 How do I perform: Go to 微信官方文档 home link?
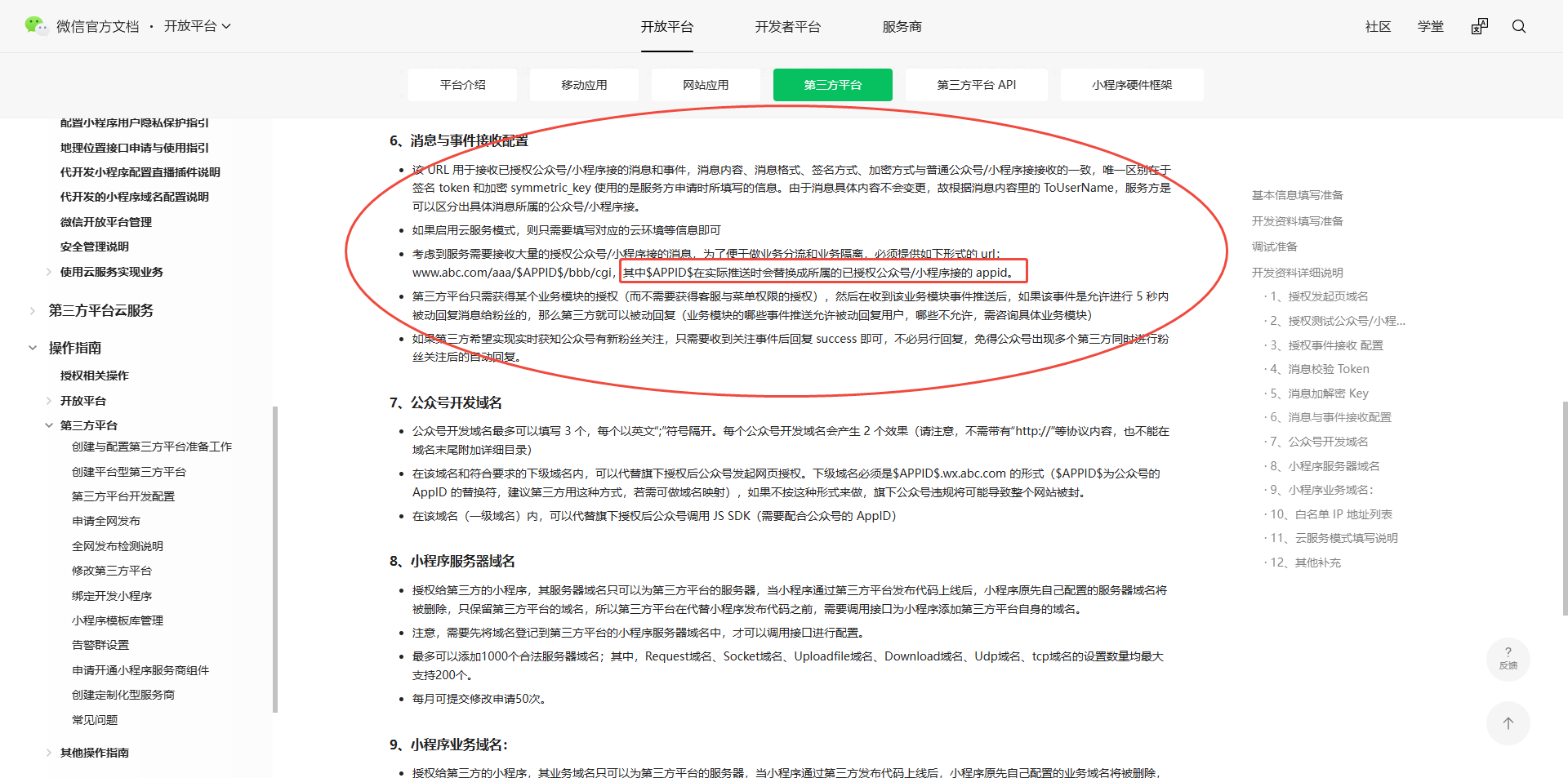[98, 27]
